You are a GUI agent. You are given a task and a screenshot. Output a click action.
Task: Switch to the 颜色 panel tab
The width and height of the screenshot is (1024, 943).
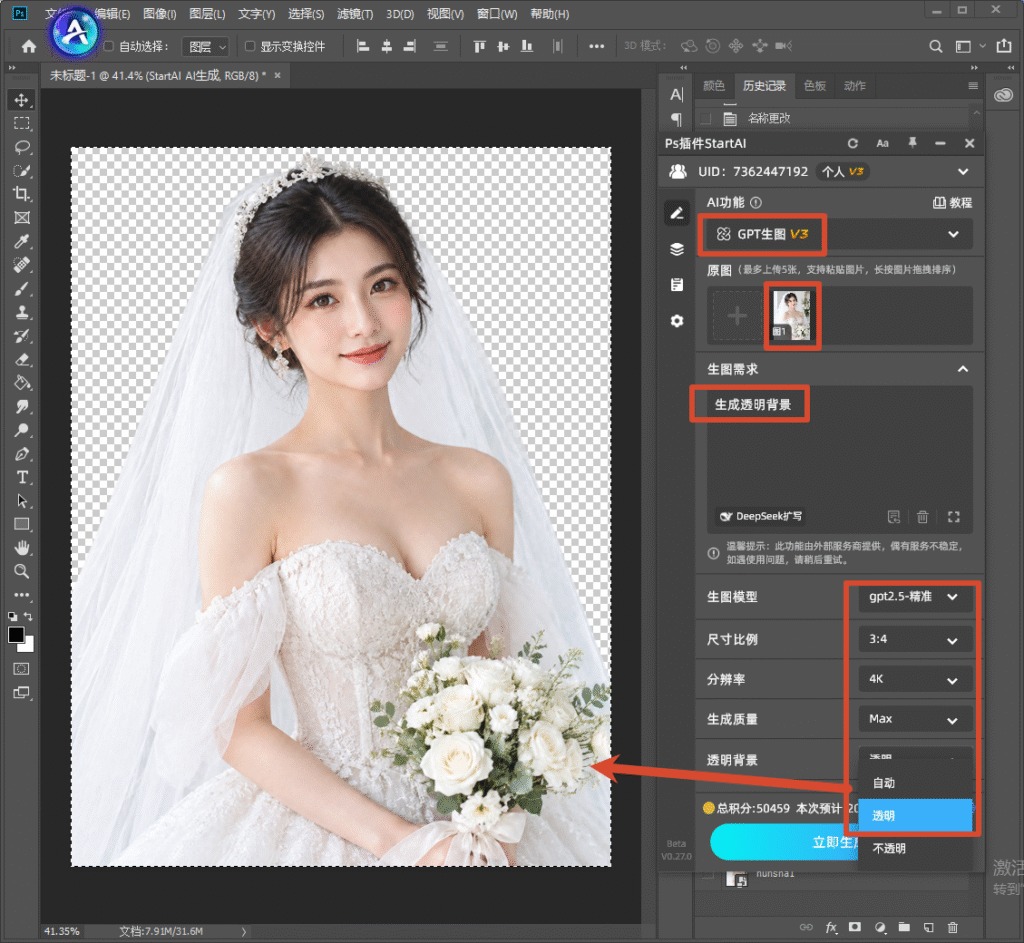(x=714, y=86)
